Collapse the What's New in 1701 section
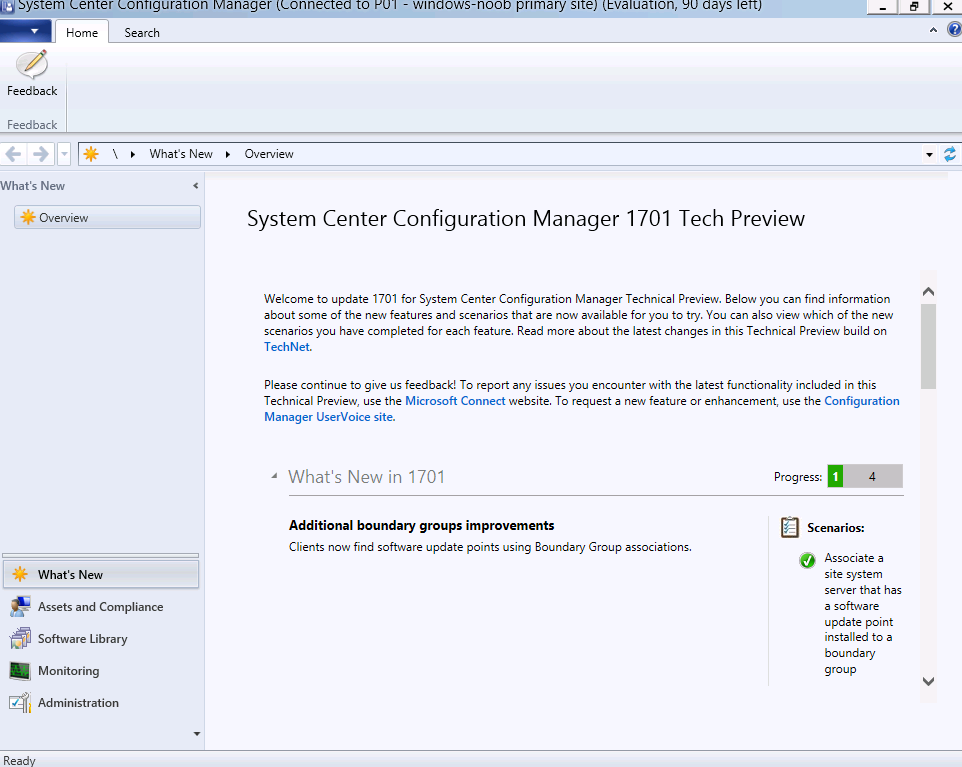The image size is (962, 767). click(274, 476)
